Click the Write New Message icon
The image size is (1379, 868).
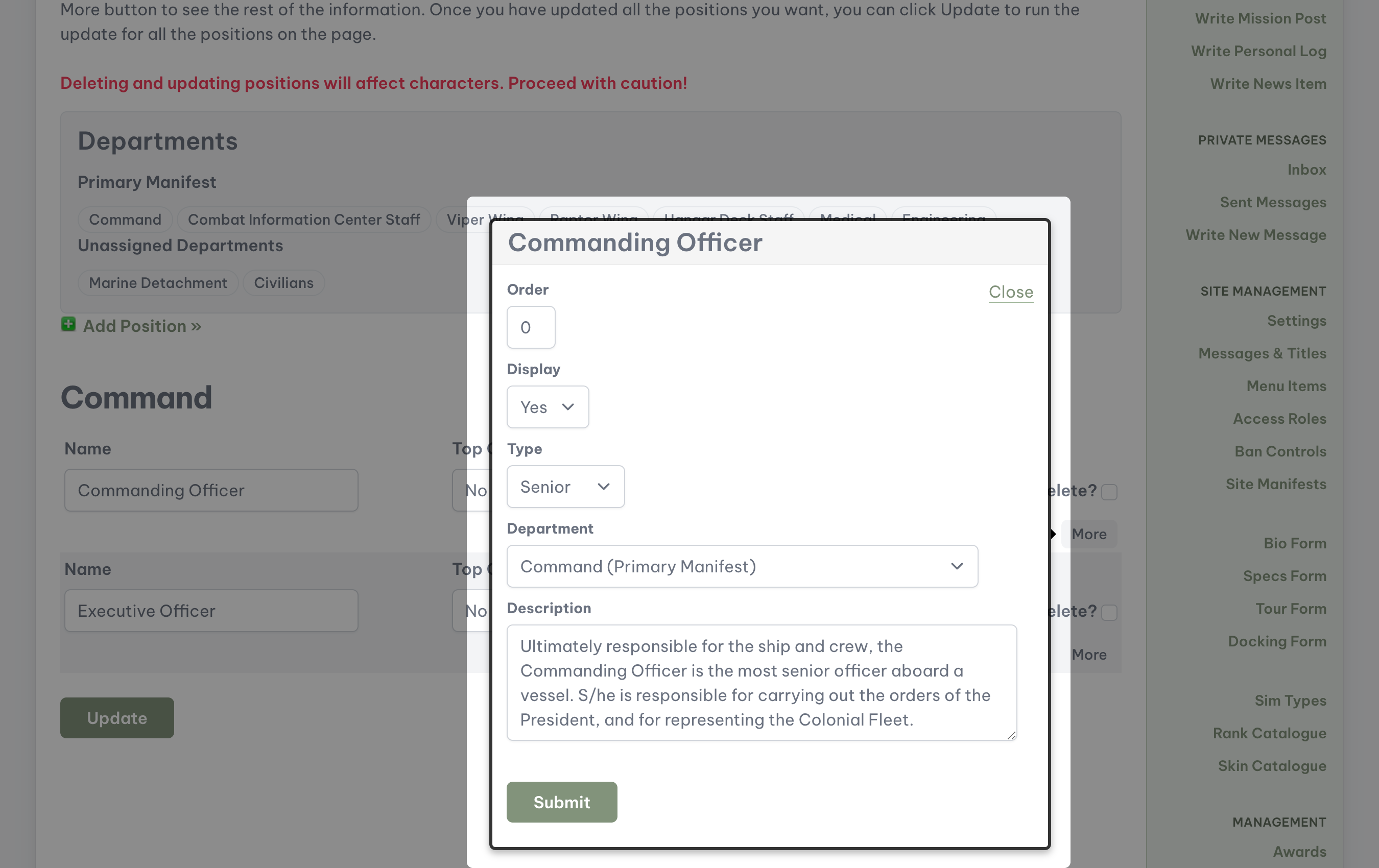tap(1255, 234)
